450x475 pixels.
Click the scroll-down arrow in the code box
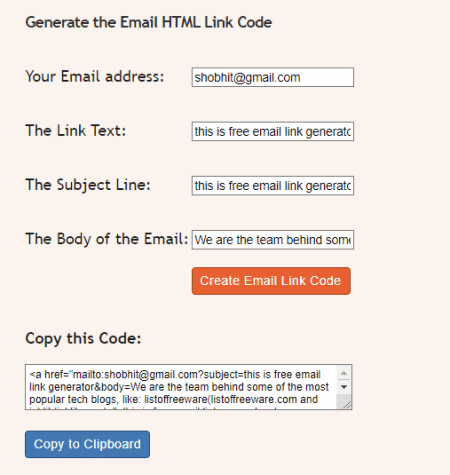point(344,387)
